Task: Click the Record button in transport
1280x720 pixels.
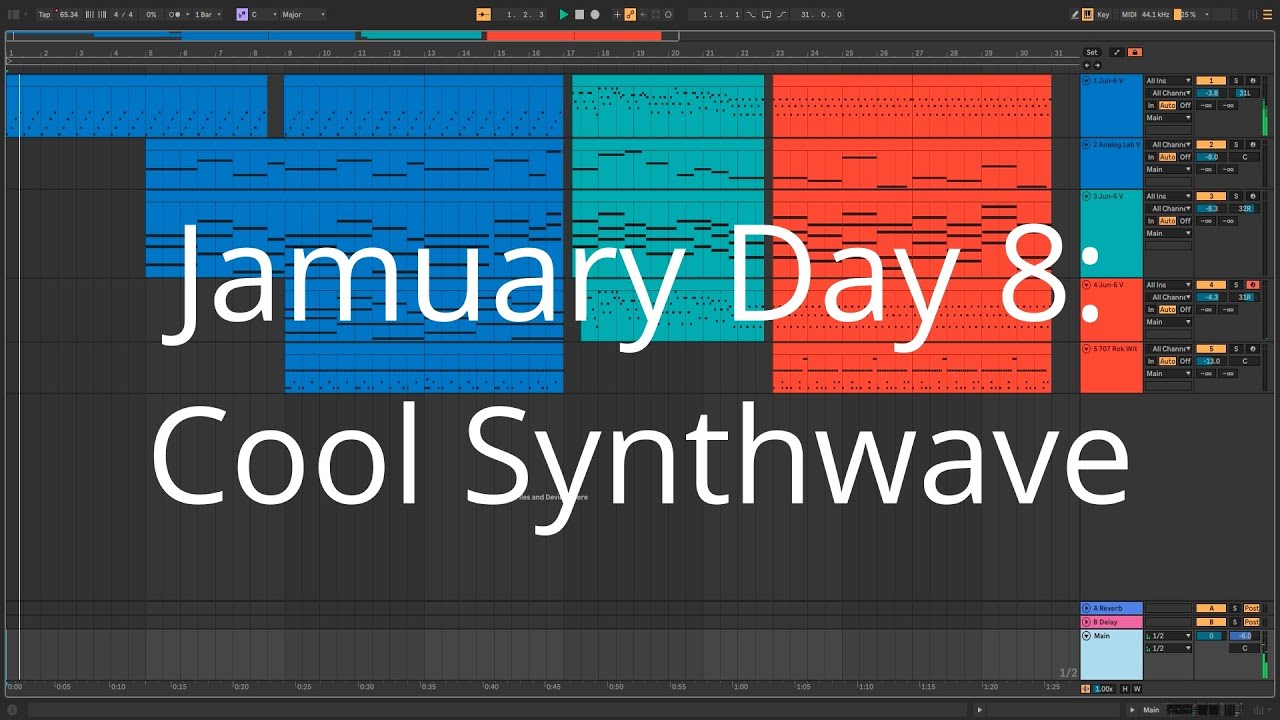Action: click(x=594, y=15)
